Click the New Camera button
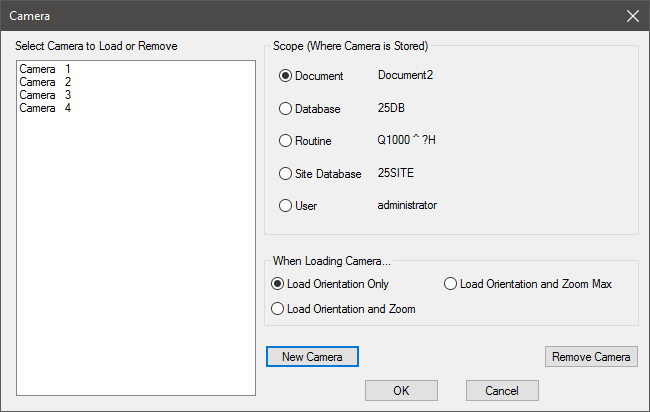This screenshot has width=650, height=412. 312,357
